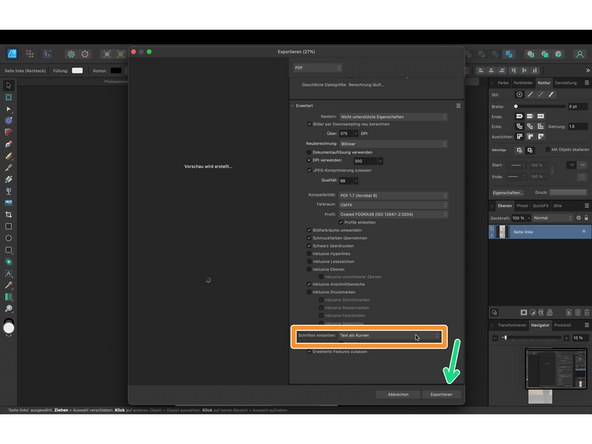Select the Pencil tool
This screenshot has height=444, width=592.
[9, 156]
